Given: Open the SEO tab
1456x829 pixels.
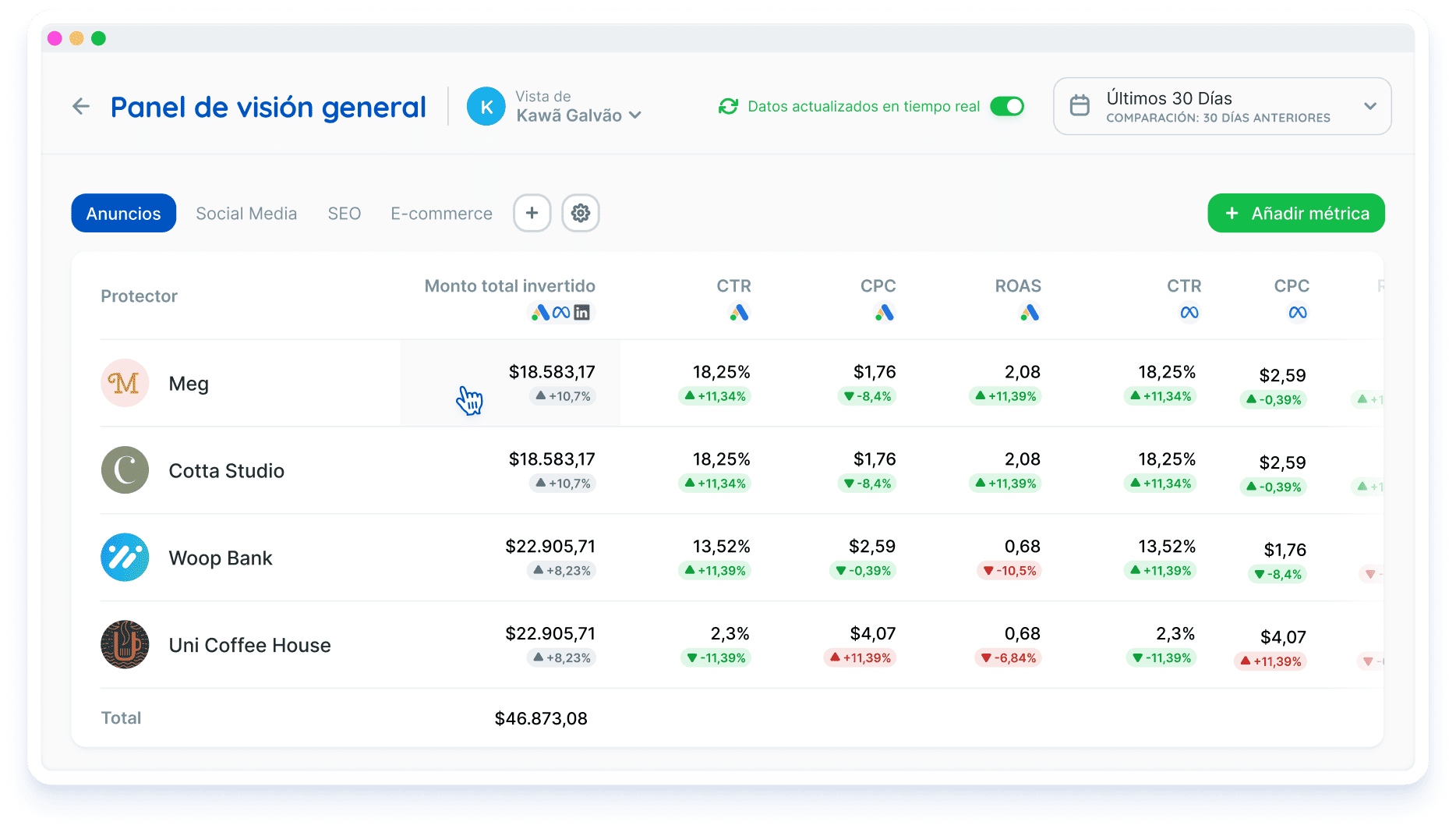Looking at the screenshot, I should [x=344, y=214].
